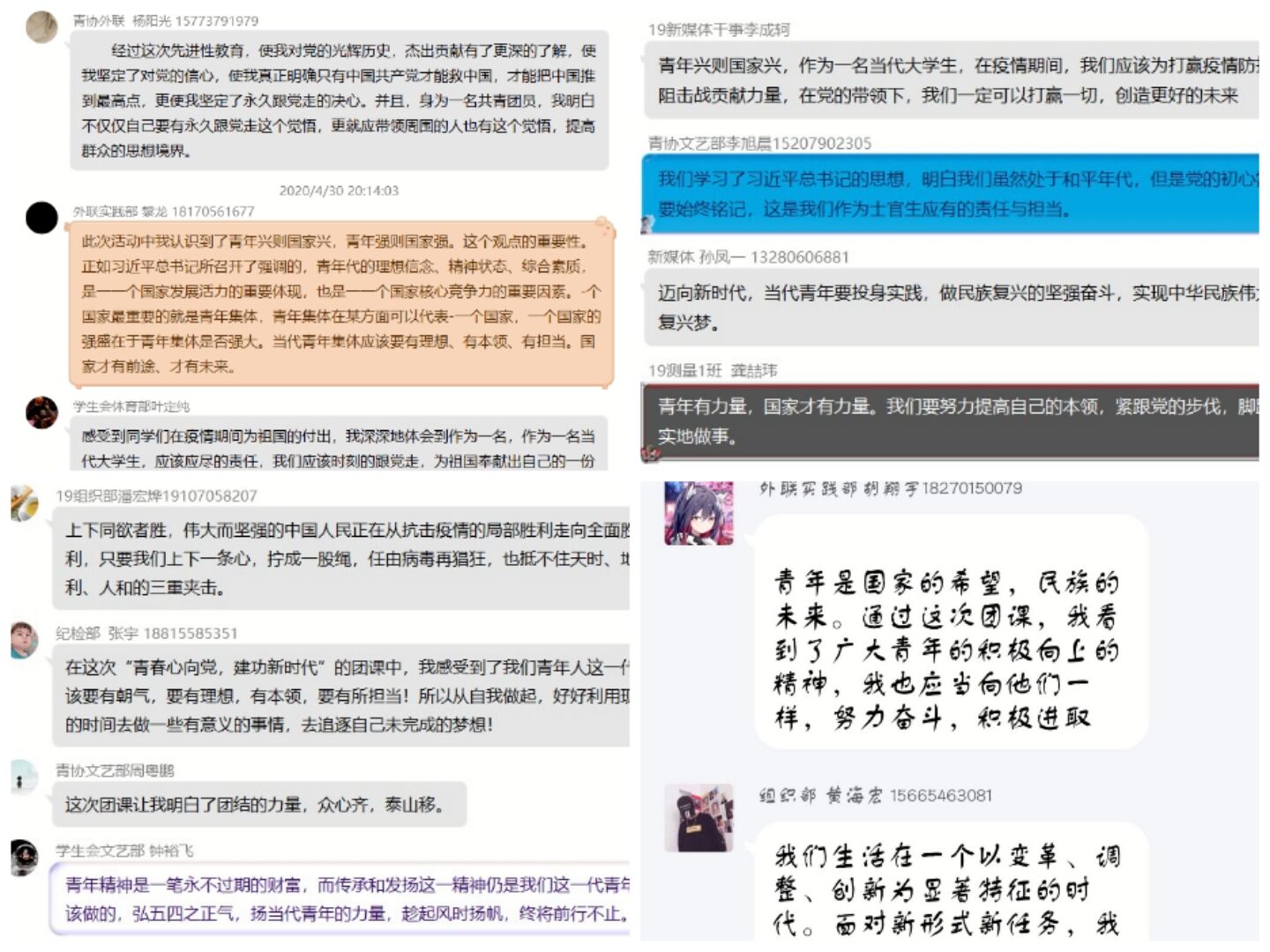Click sender name 外联实践部 胡翔宇 18270150079

point(891,488)
